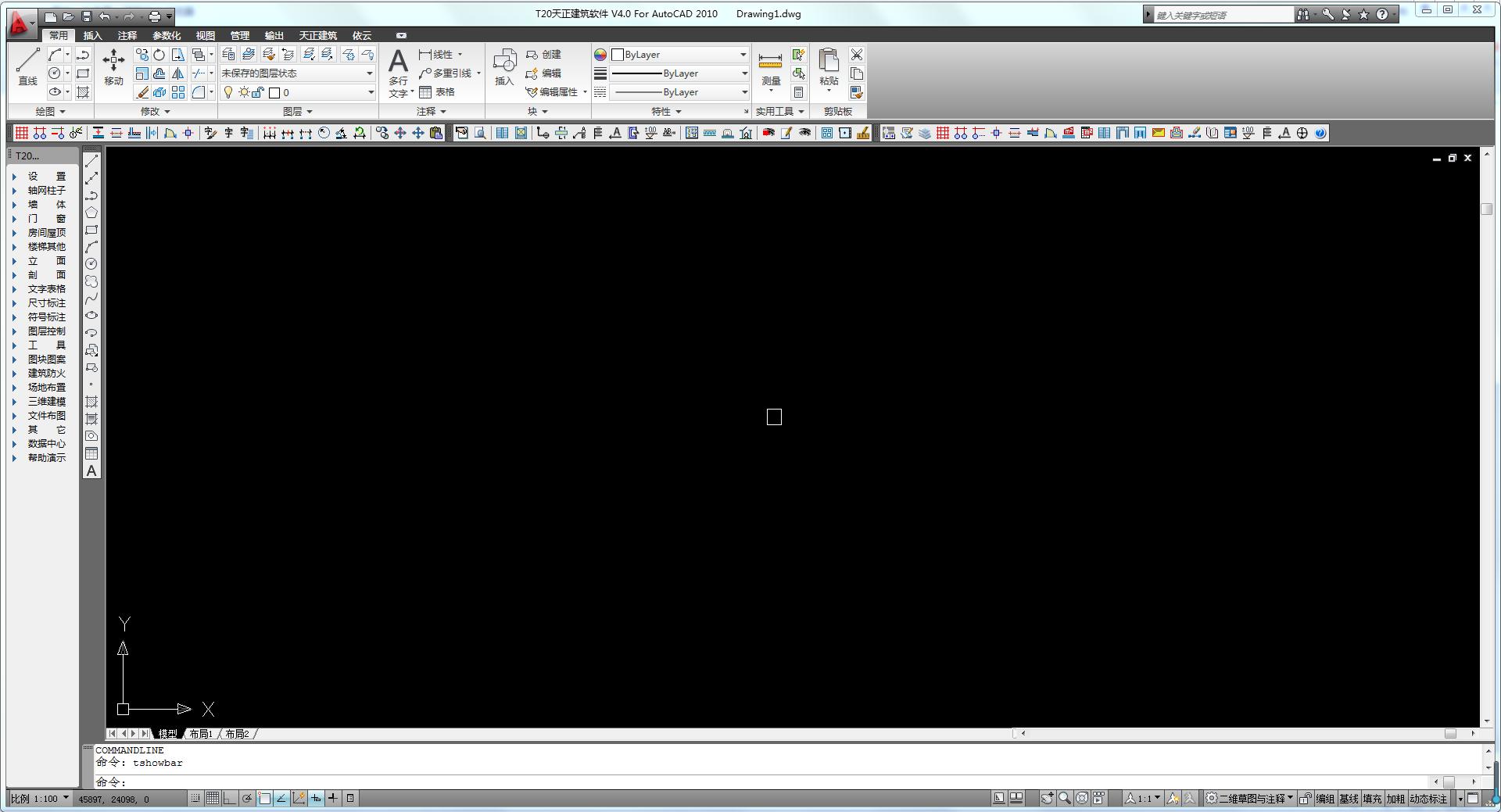Open the ByLayer linetype dropdown
The height and width of the screenshot is (812, 1501).
click(679, 92)
